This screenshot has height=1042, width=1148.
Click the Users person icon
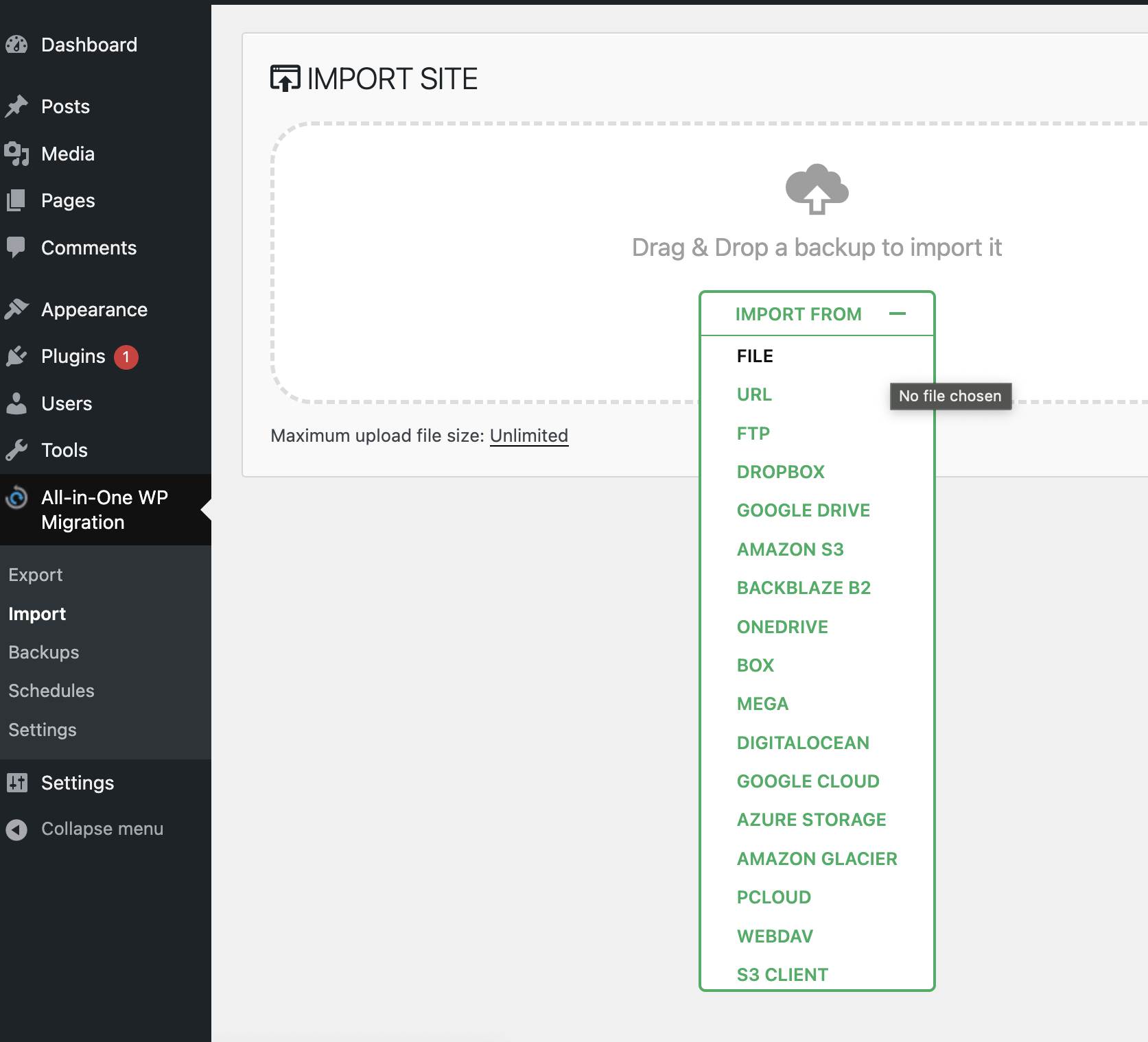pos(16,403)
